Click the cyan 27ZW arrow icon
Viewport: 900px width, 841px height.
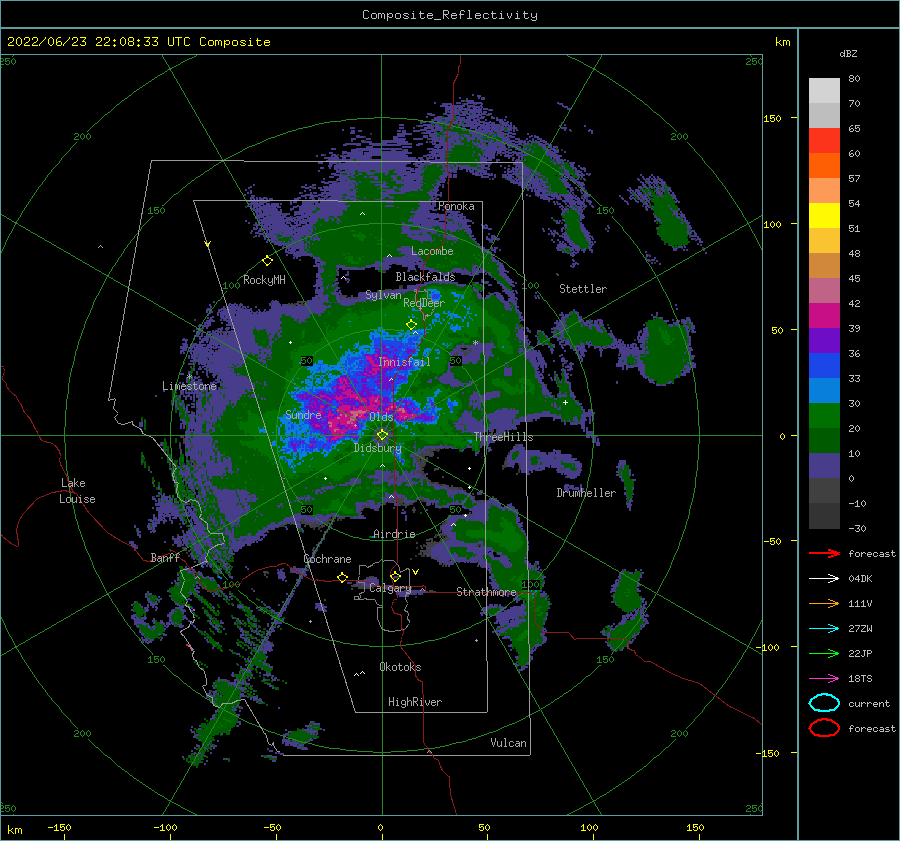(824, 629)
